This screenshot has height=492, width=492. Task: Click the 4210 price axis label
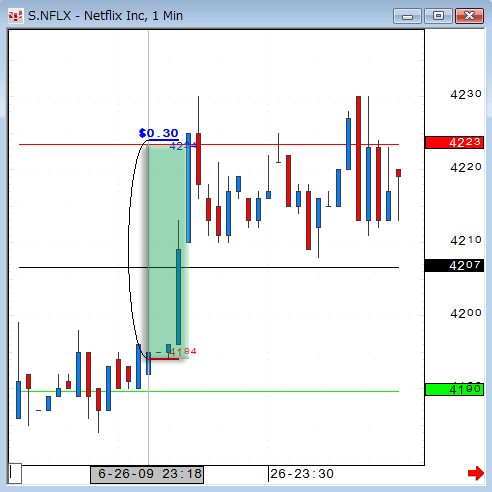click(x=466, y=240)
